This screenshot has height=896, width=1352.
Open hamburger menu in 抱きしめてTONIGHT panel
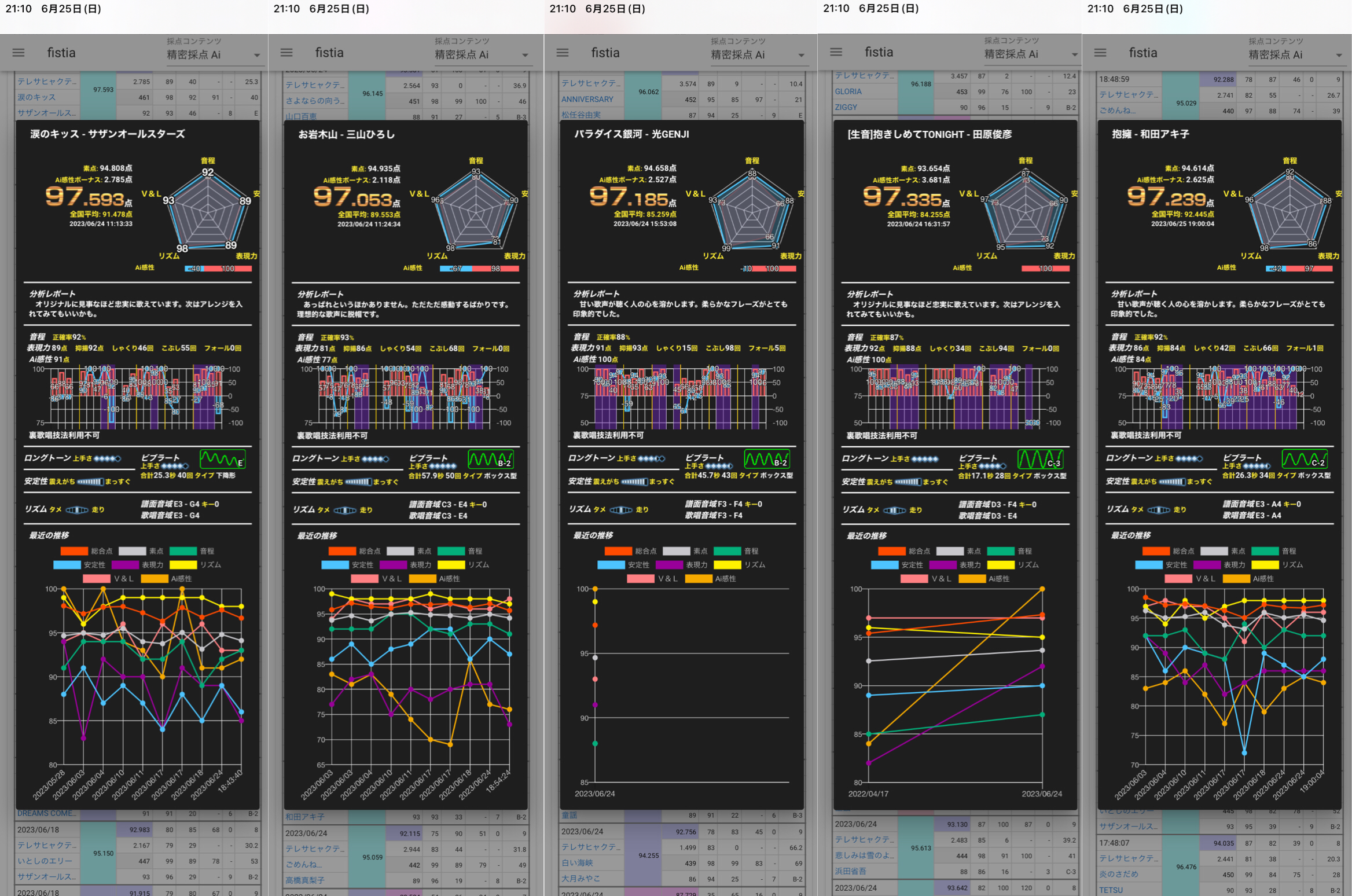click(836, 52)
